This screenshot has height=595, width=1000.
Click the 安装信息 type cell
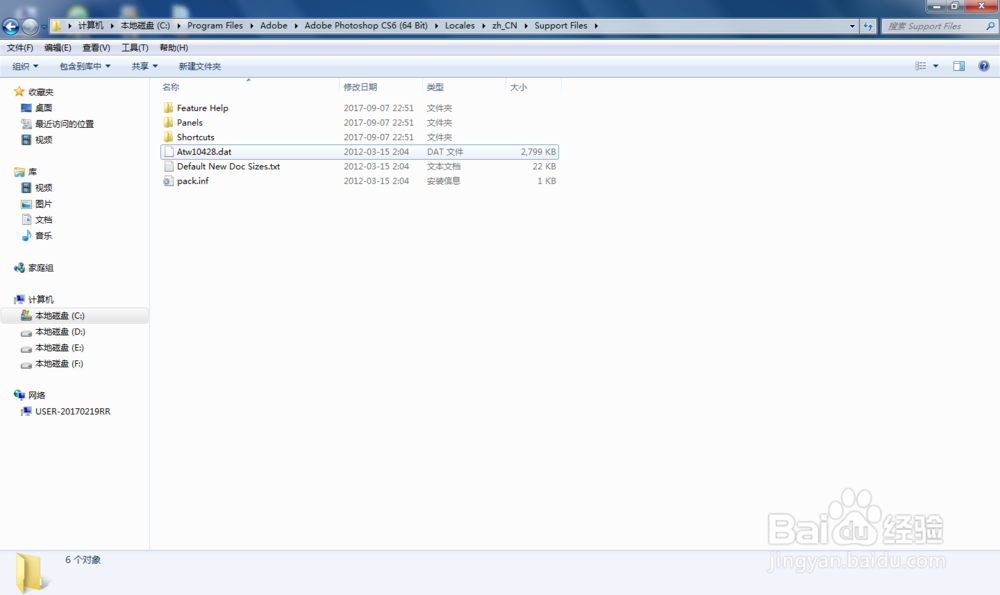tap(443, 181)
